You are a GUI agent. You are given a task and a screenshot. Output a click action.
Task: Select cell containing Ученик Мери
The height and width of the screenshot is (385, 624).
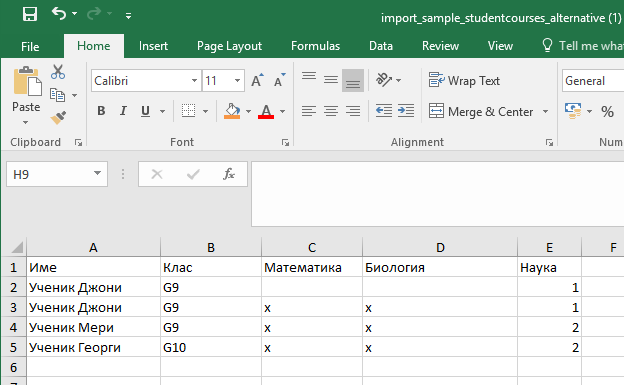[x=93, y=327]
